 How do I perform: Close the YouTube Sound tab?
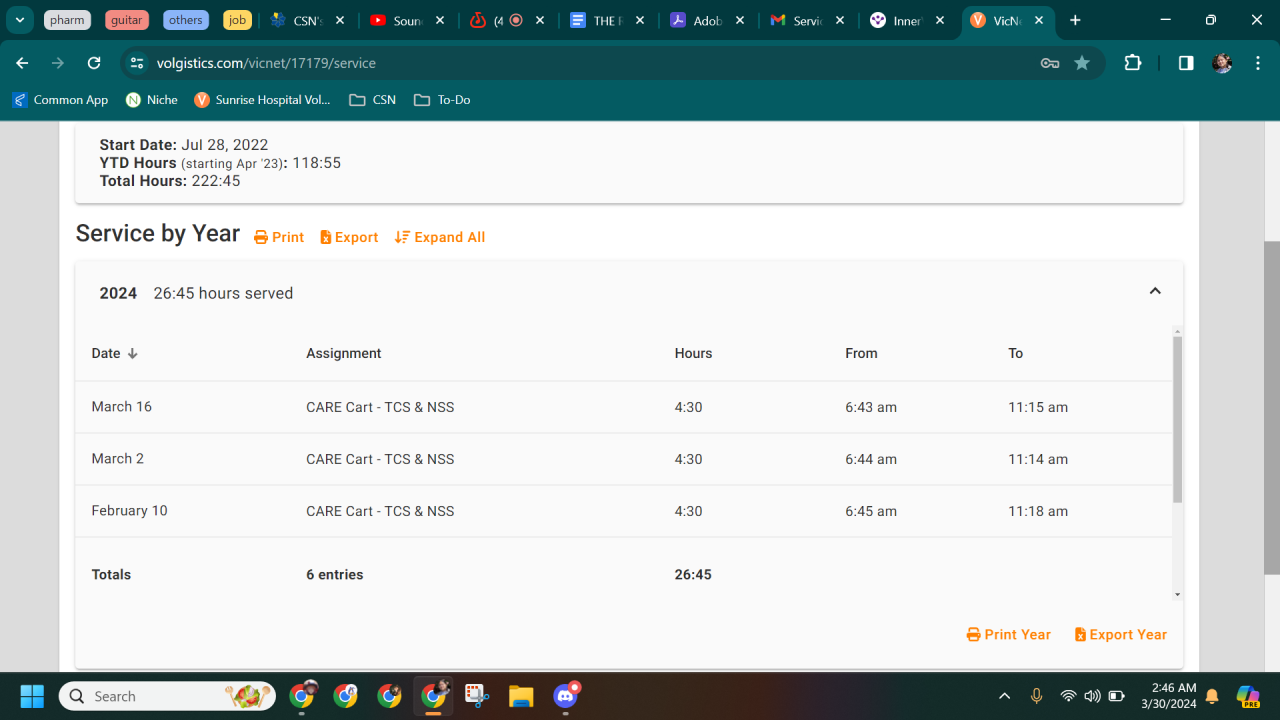click(441, 20)
